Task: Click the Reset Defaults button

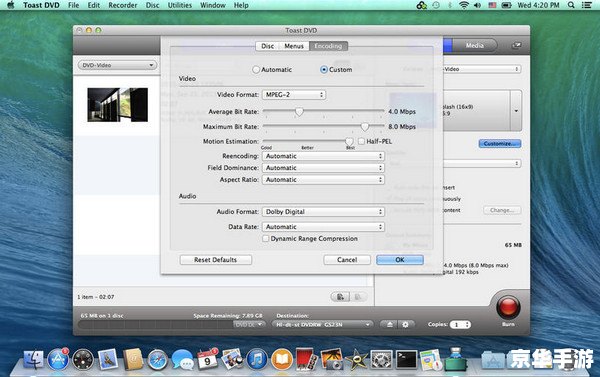Action: point(215,260)
